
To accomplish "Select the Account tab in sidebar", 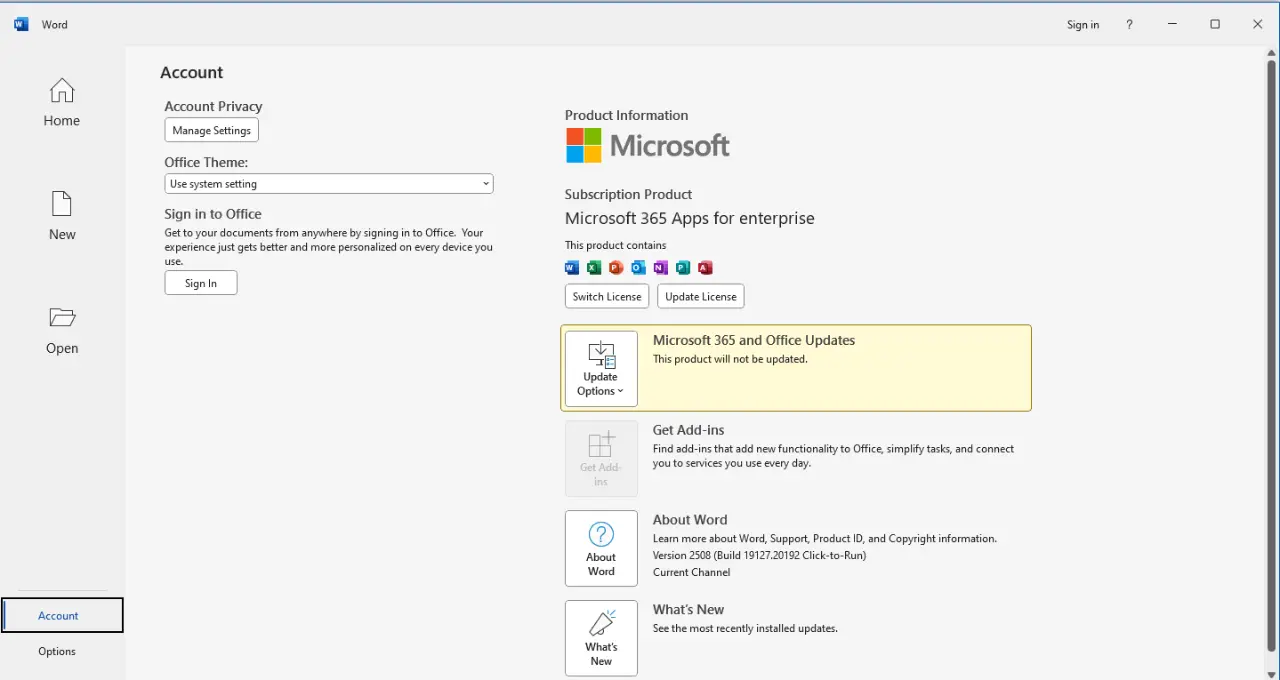I will (62, 616).
